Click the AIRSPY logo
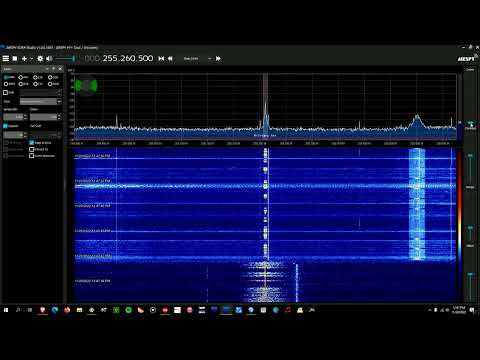The image size is (480, 360). [466, 59]
